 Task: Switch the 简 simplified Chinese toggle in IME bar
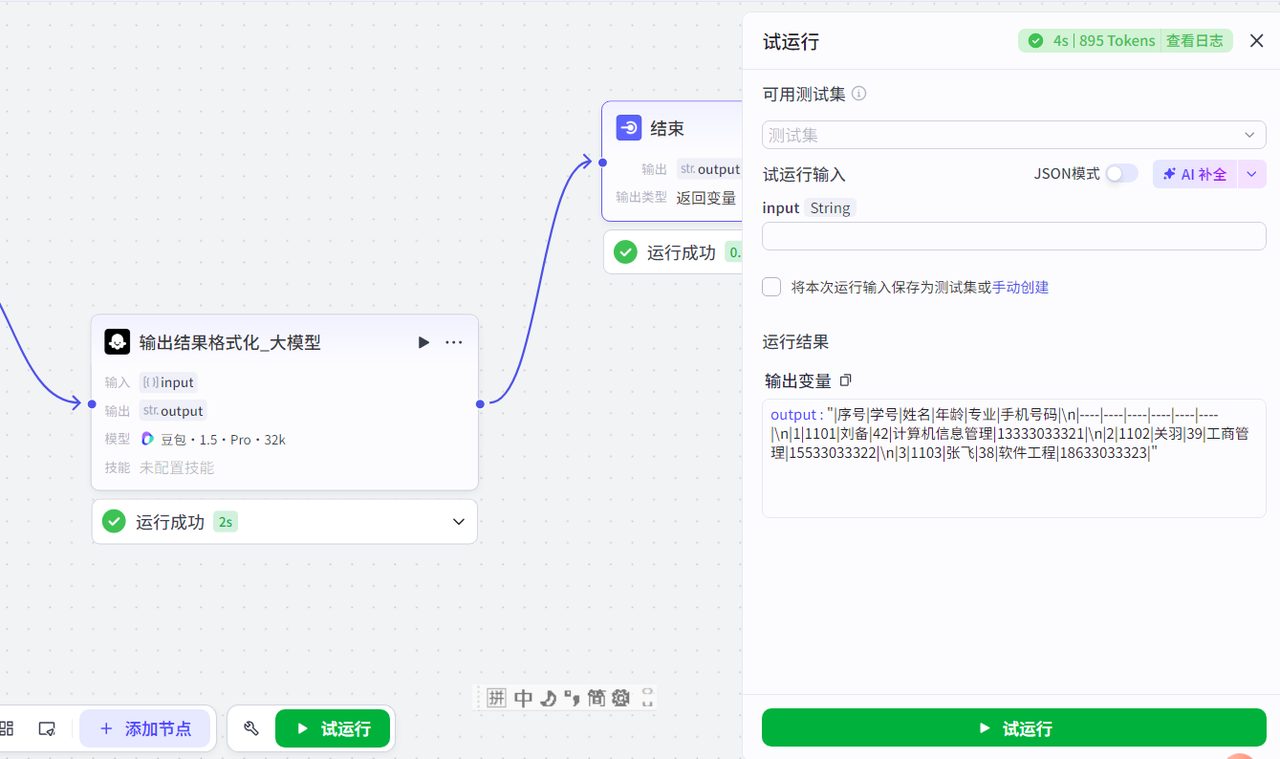point(596,698)
